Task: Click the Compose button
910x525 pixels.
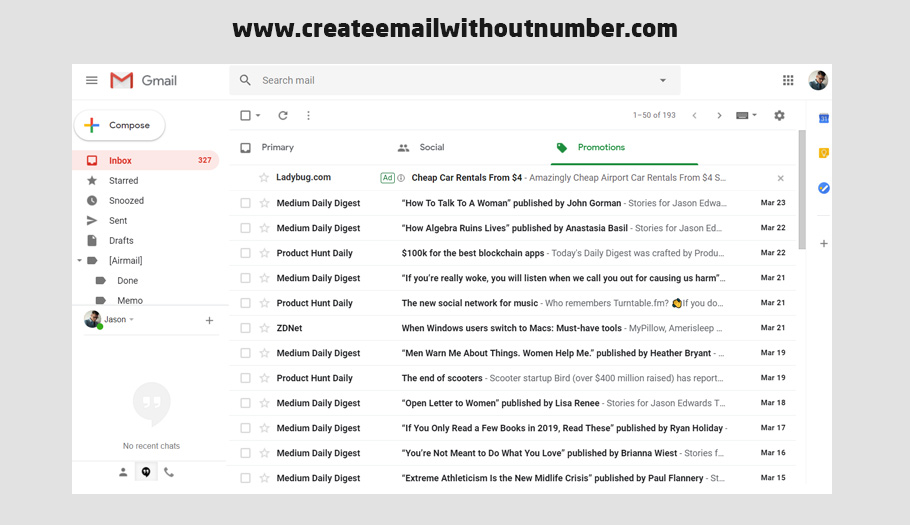Action: point(120,125)
